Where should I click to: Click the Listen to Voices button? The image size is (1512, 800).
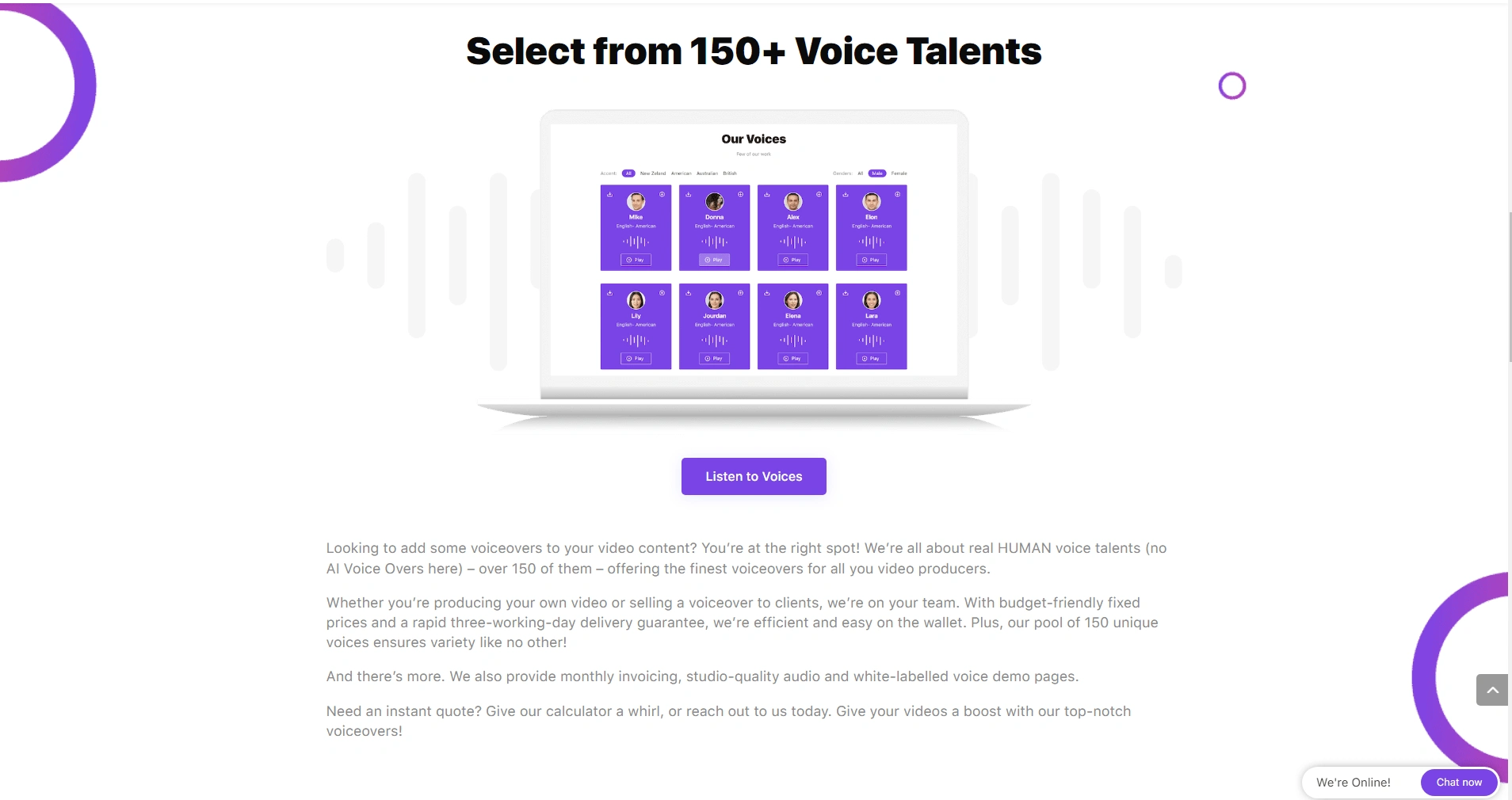tap(754, 476)
